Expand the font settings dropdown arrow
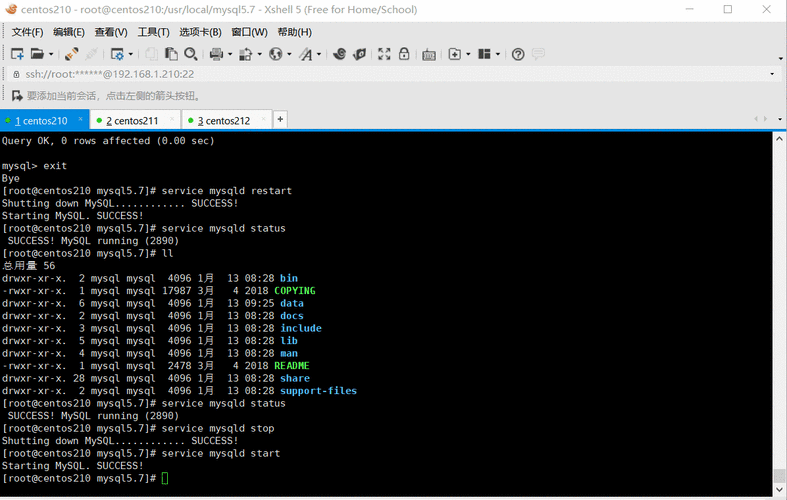The image size is (787, 500). [x=319, y=55]
